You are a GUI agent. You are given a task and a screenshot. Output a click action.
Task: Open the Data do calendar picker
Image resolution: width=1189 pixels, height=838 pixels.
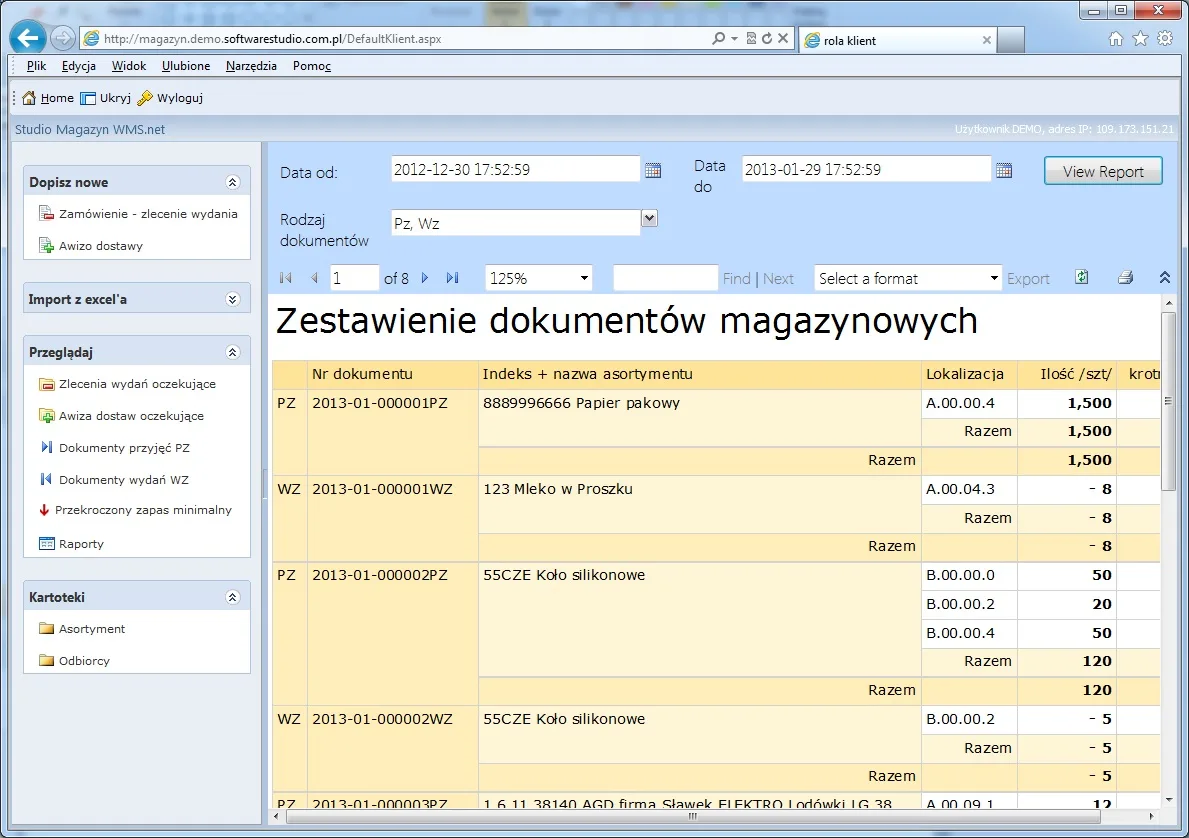[x=1004, y=171]
